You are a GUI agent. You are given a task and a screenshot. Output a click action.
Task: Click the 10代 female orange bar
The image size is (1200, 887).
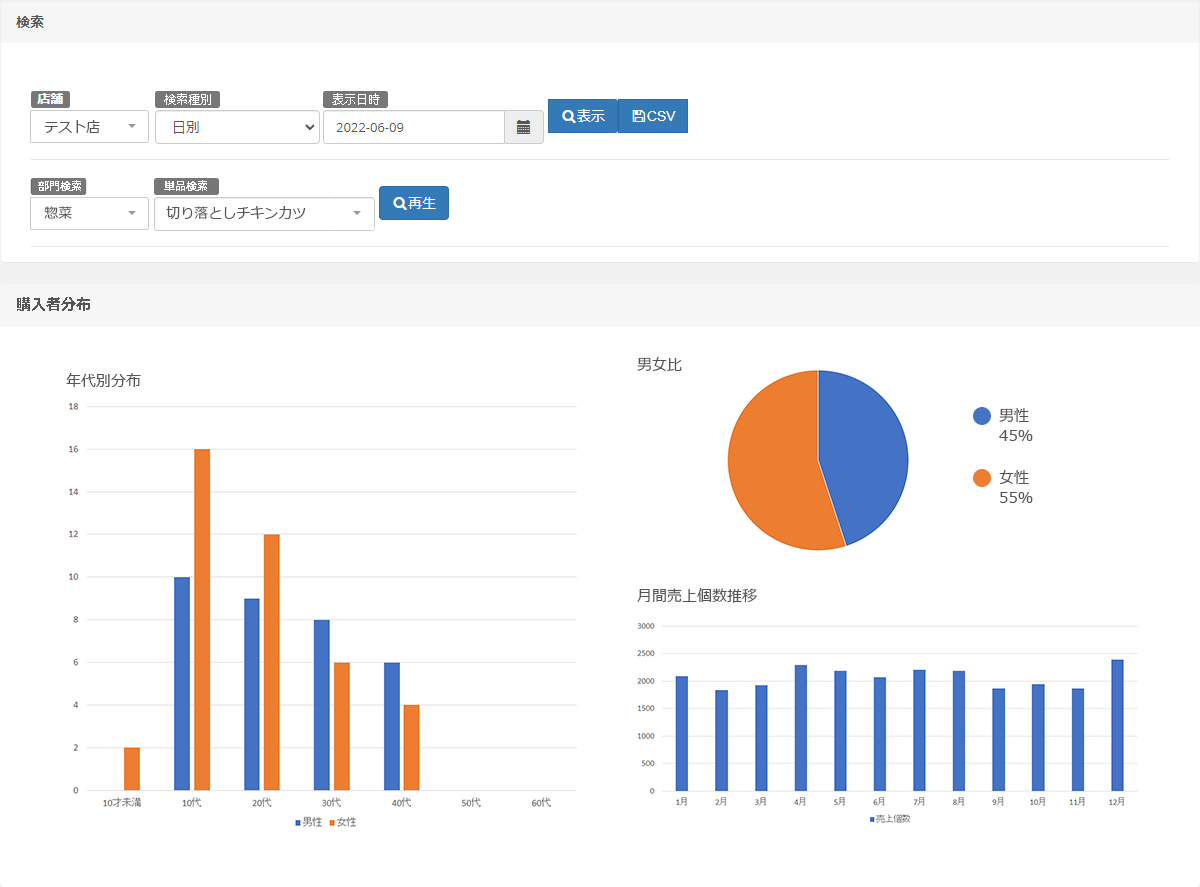click(x=202, y=619)
